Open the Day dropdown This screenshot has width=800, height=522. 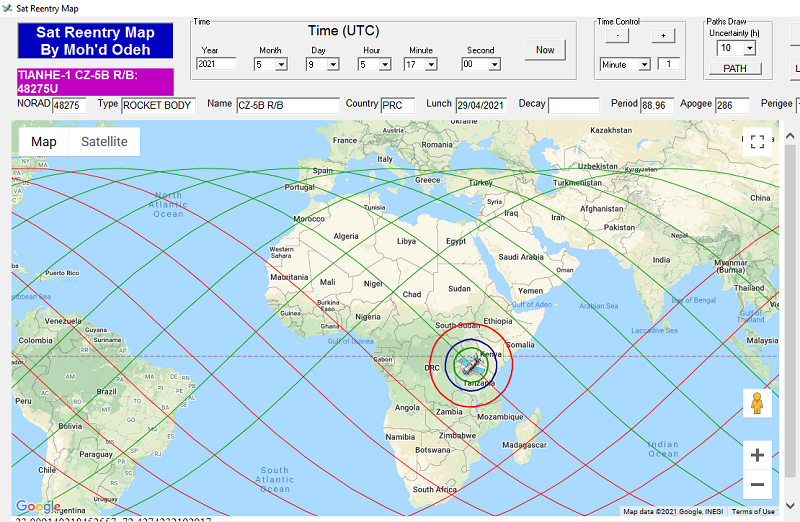click(333, 65)
